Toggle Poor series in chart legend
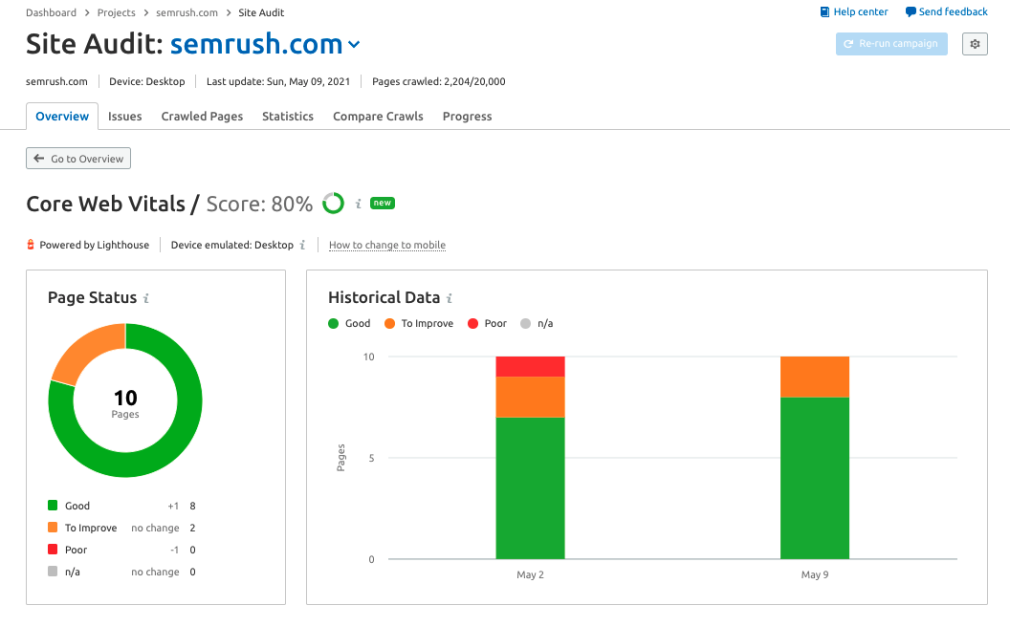Screen dimensions: 1010x627 point(487,324)
